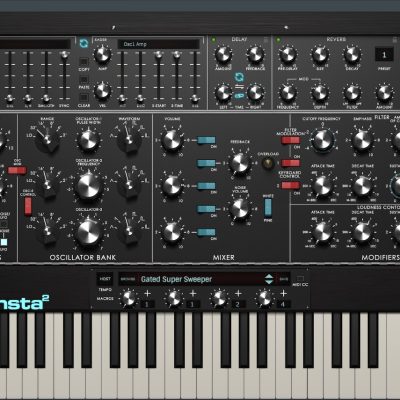Click the Copy button
Screen dimensions: 400x400
pyautogui.click(x=84, y=62)
